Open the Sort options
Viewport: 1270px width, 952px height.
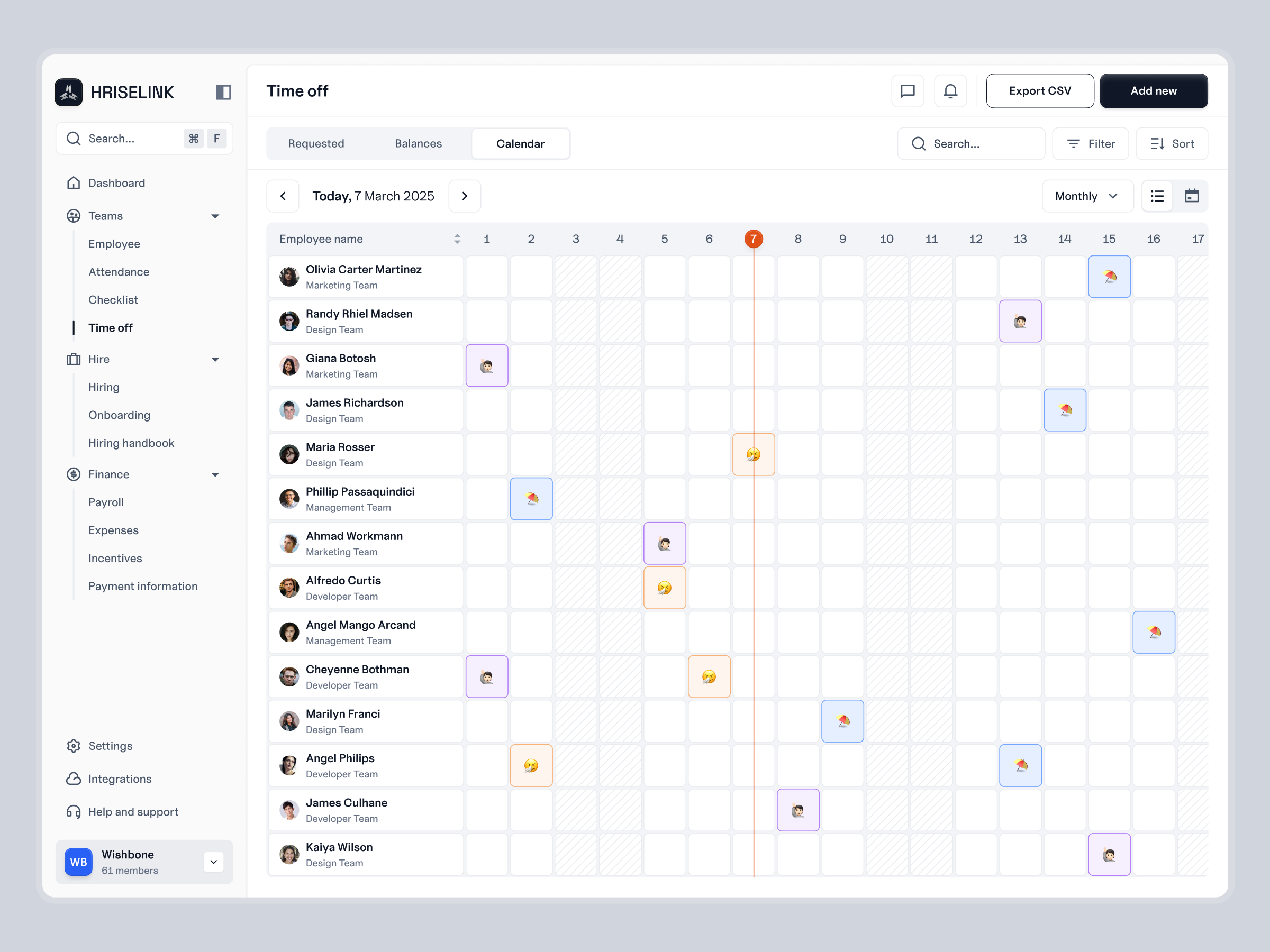(1172, 144)
